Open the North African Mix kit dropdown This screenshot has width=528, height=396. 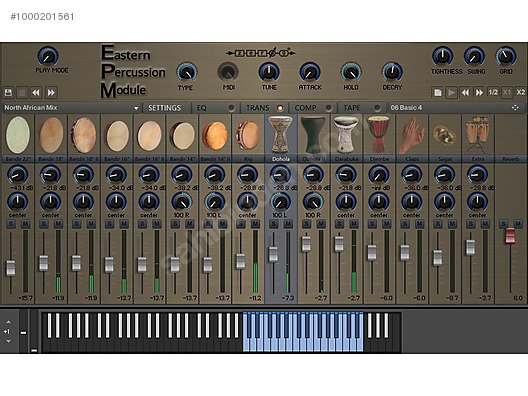[71, 108]
